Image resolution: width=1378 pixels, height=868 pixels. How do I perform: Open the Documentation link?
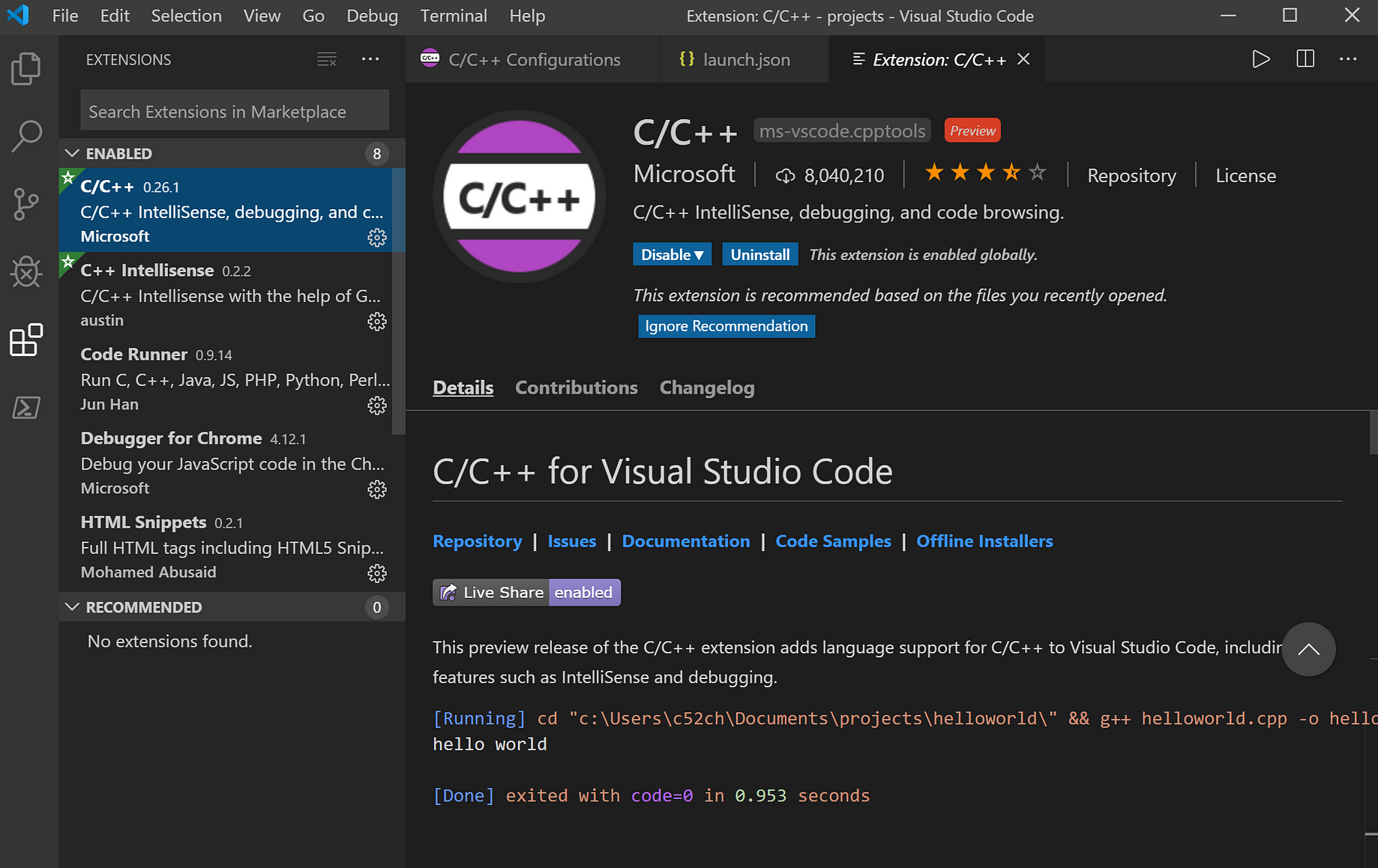coord(686,541)
